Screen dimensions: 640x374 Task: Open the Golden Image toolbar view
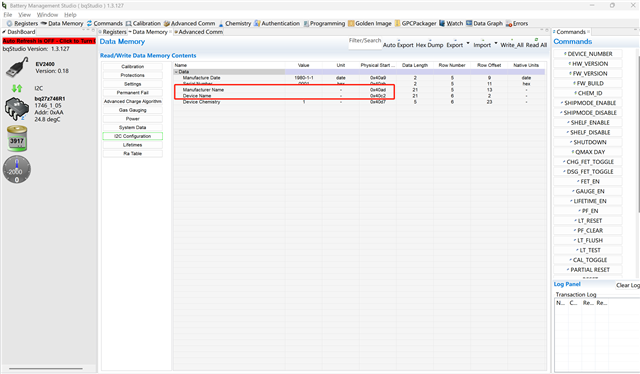pyautogui.click(x=370, y=24)
